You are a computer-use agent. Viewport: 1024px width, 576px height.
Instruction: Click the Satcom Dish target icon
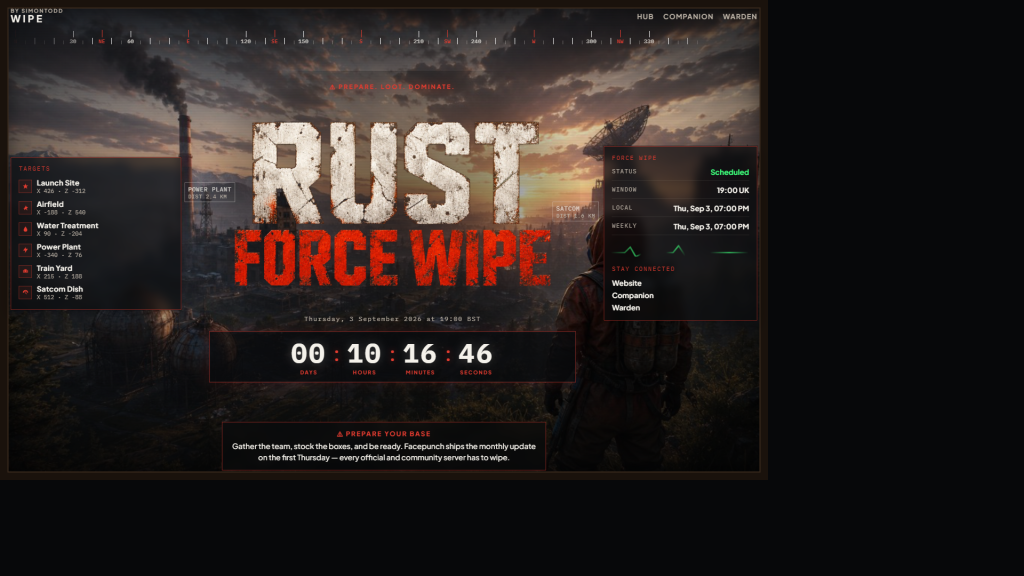click(25, 293)
